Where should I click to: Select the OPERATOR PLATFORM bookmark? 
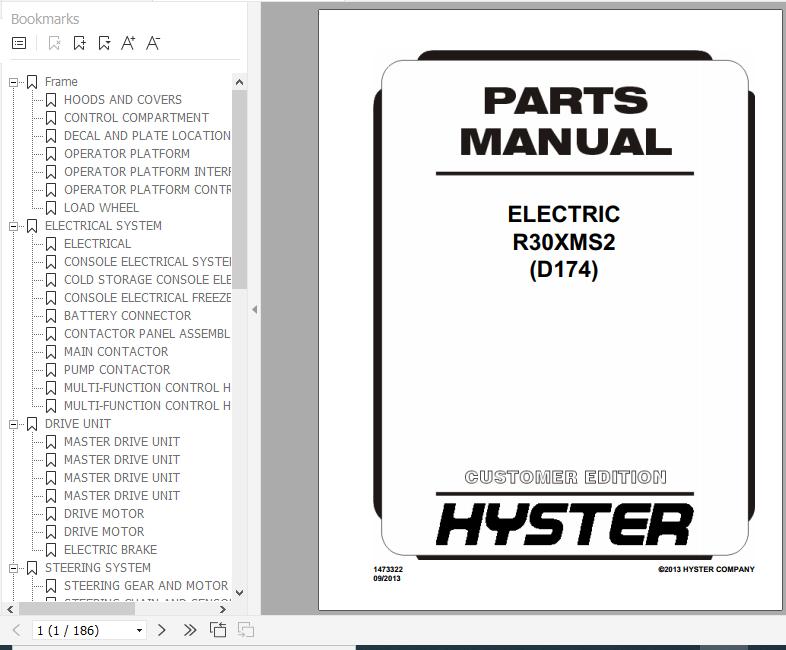127,154
